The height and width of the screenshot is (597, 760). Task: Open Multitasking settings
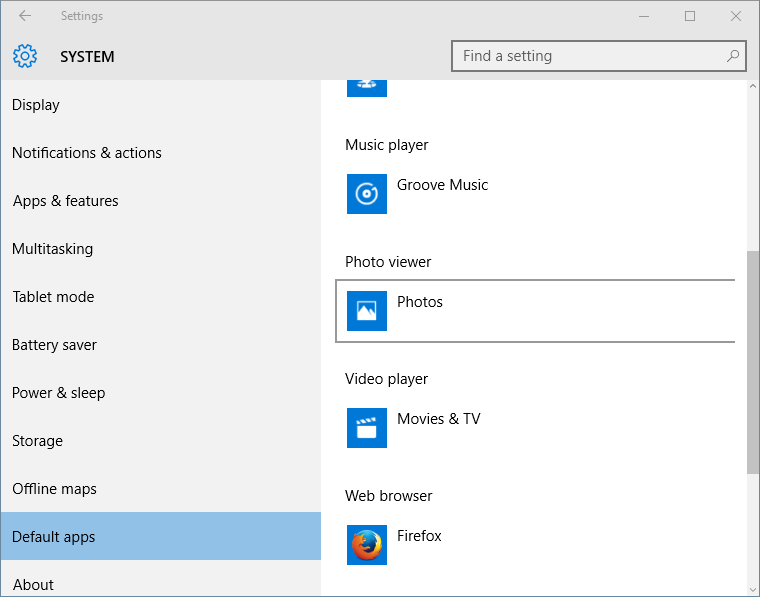52,249
